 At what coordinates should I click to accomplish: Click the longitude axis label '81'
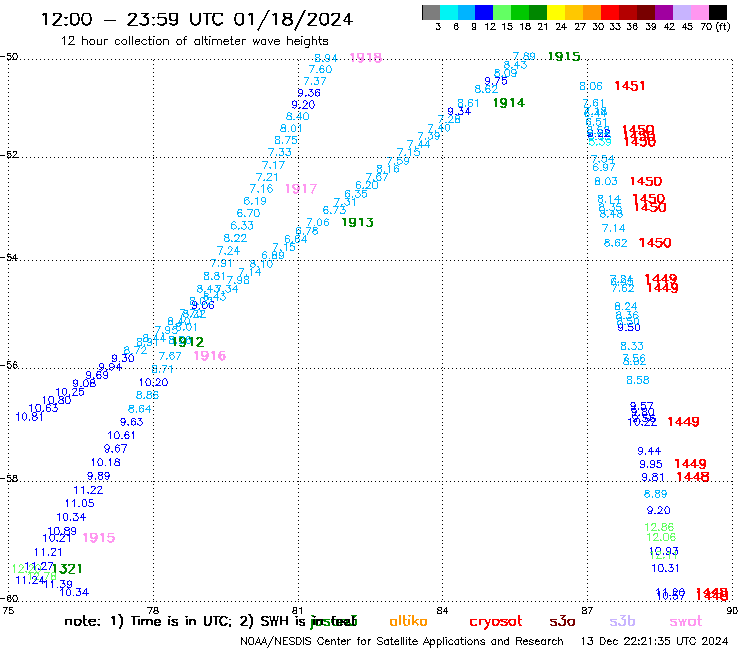(298, 610)
